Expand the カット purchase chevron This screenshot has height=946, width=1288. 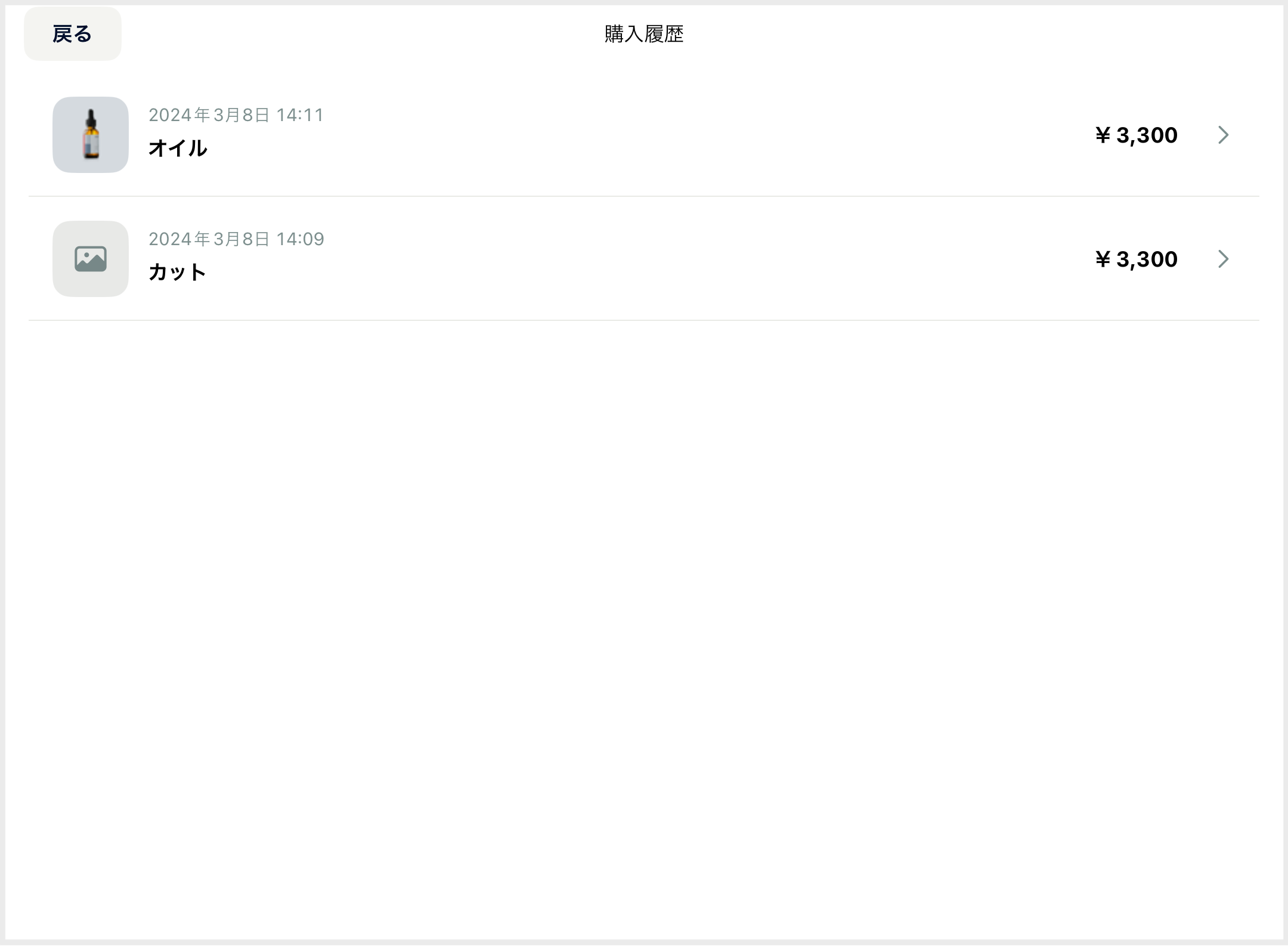click(x=1223, y=259)
